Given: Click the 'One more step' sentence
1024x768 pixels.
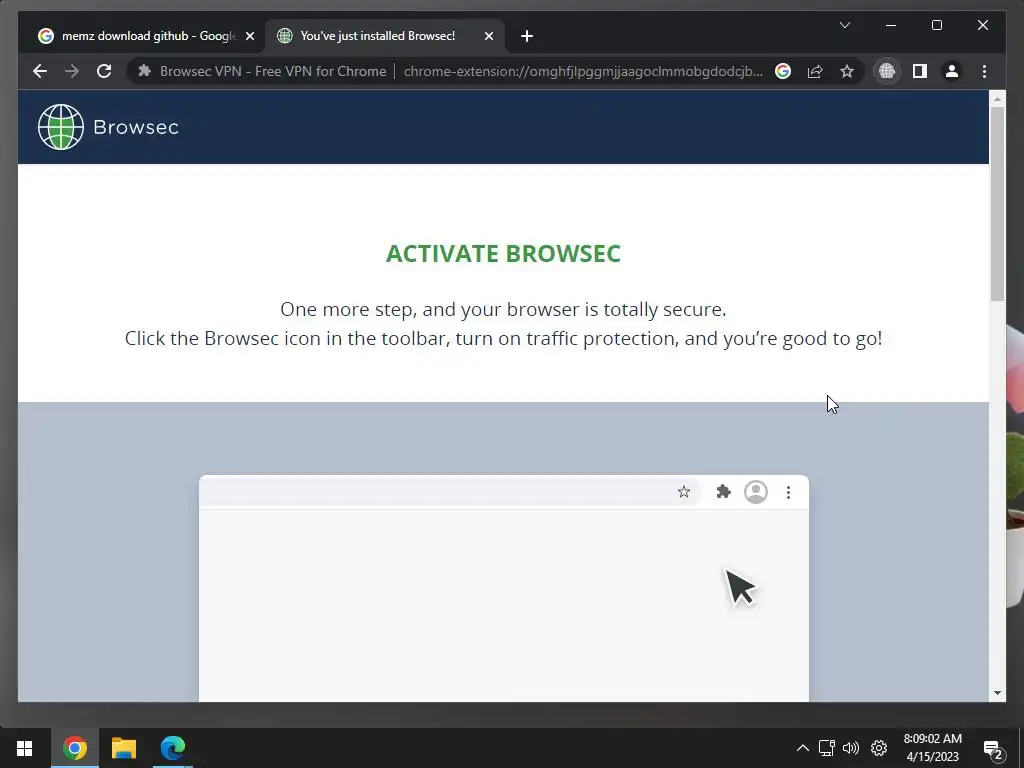Looking at the screenshot, I should point(504,309).
